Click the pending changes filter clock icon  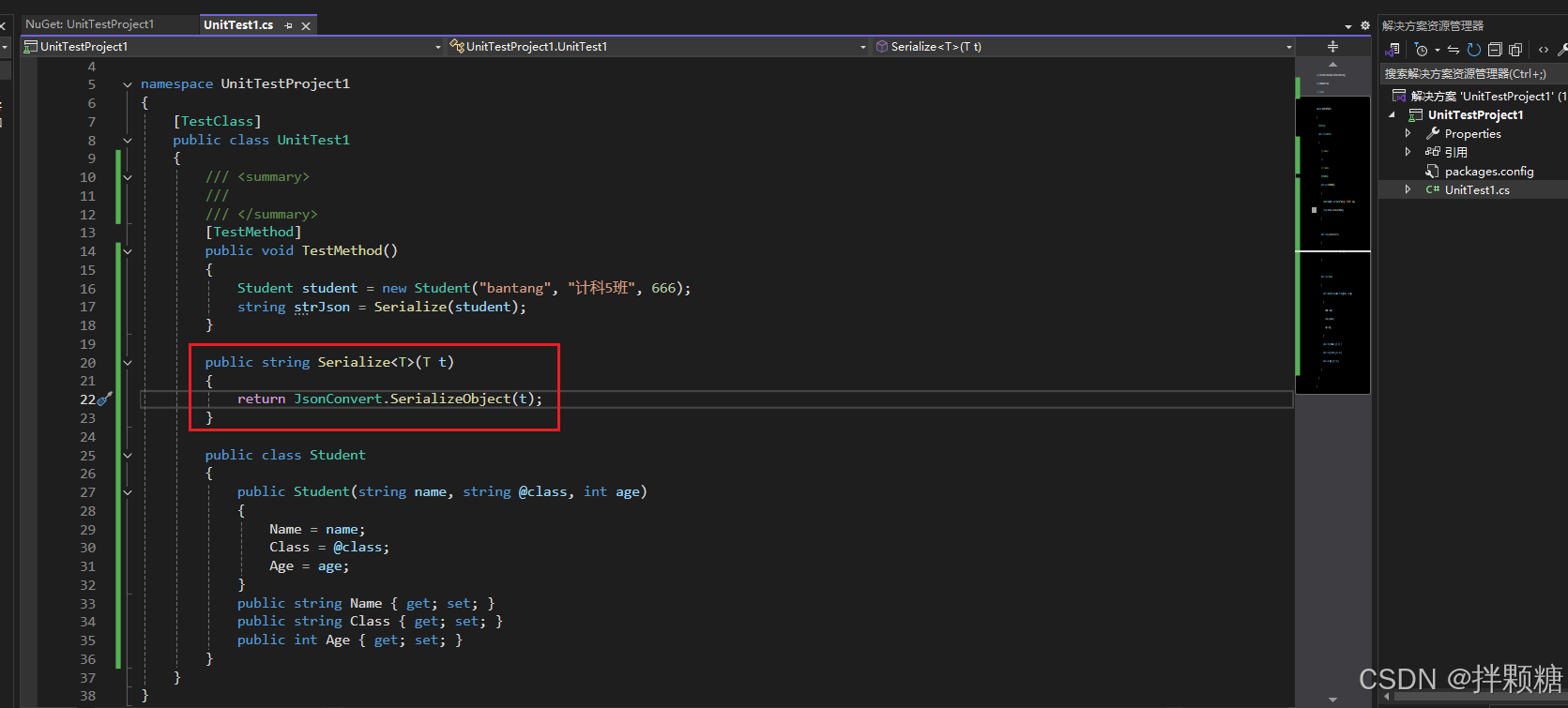click(1421, 50)
